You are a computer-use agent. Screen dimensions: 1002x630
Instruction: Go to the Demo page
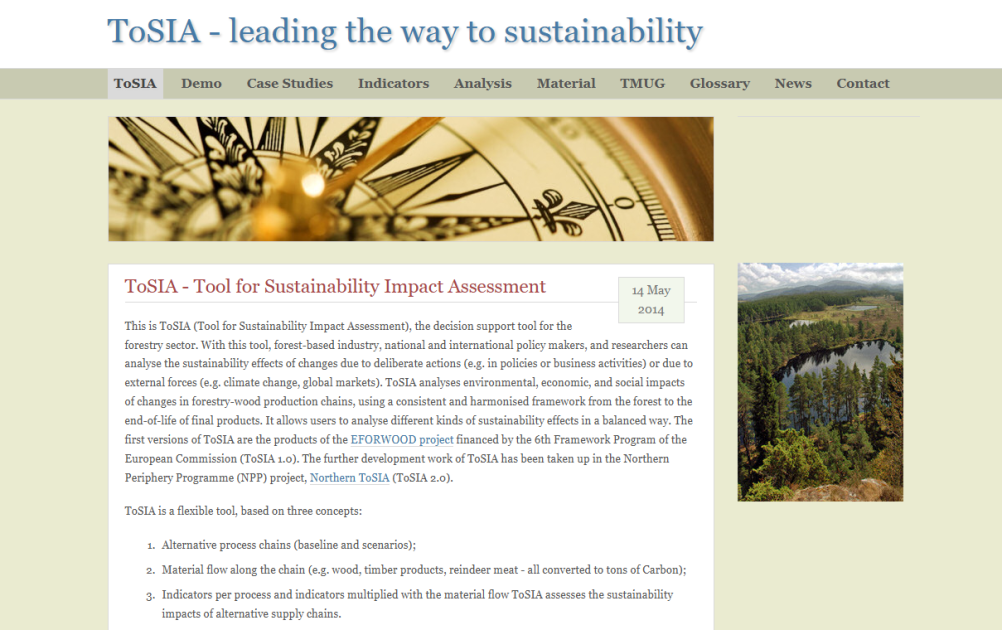[201, 84]
